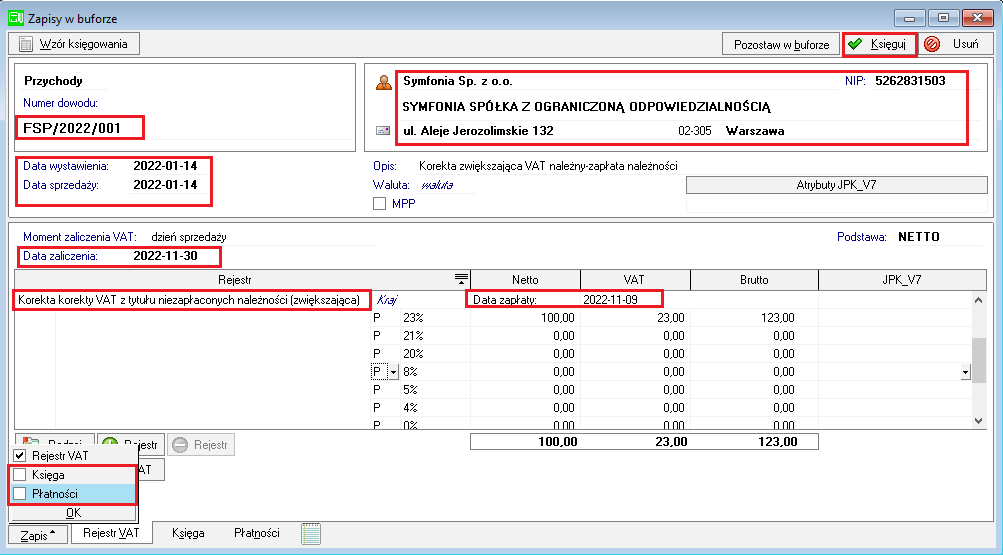This screenshot has width=1003, height=555.
Task: Switch to the Księga bottom tab
Action: (x=188, y=533)
